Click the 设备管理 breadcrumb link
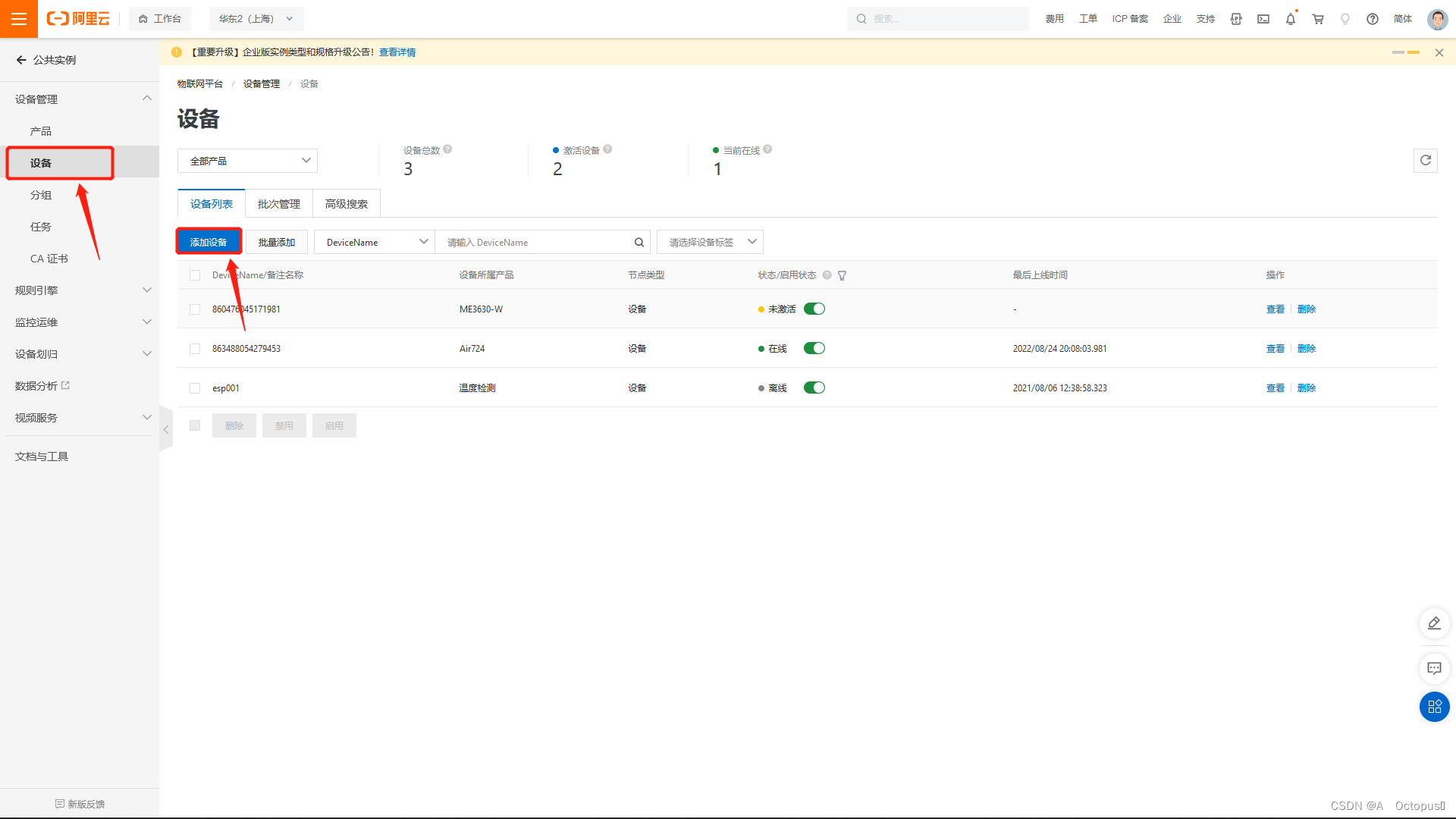 tap(262, 84)
